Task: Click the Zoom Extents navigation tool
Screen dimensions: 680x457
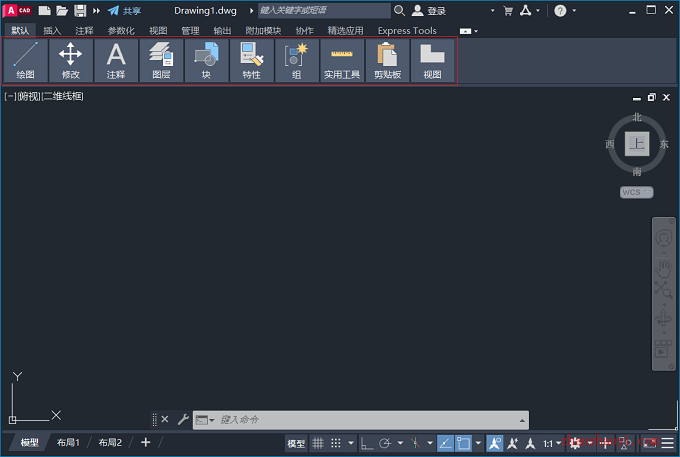Action: [663, 289]
